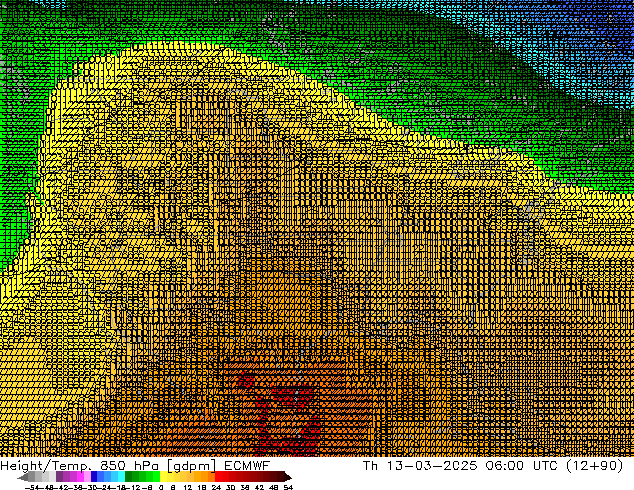Select the dark purple swatch at label -42
The height and width of the screenshot is (490, 634).
click(x=59, y=476)
